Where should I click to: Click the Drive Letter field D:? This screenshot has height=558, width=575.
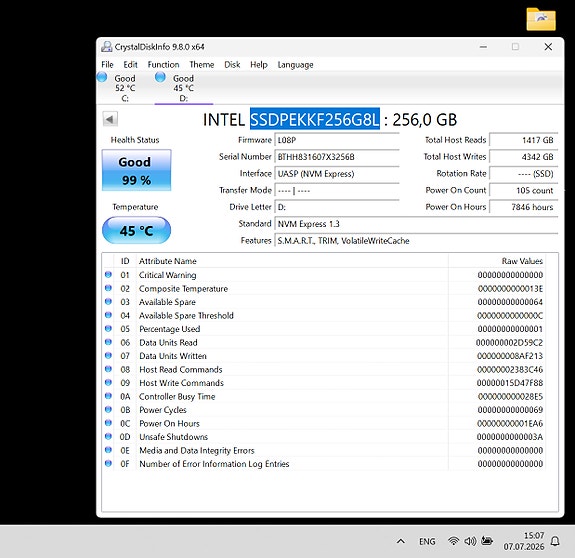coord(337,207)
